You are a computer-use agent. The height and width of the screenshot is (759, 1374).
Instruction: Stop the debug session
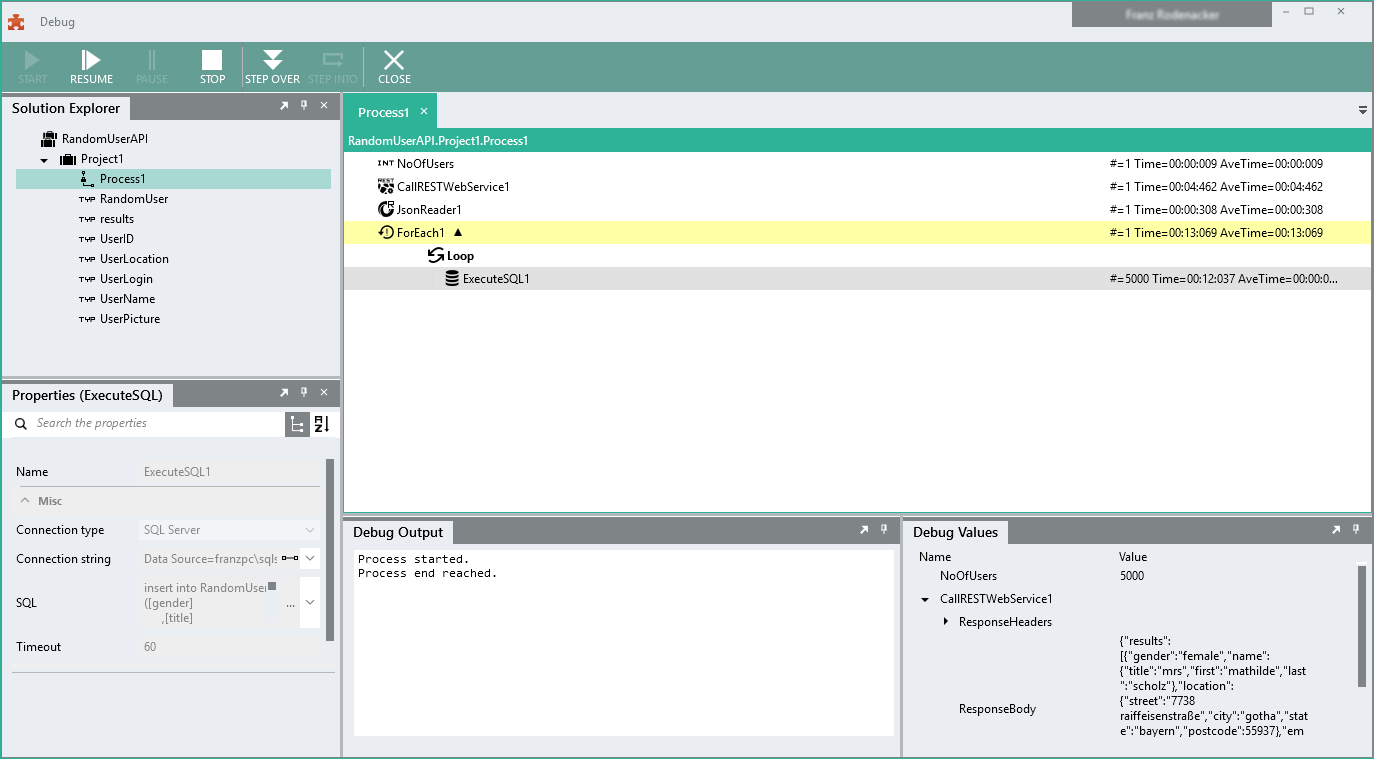(212, 67)
